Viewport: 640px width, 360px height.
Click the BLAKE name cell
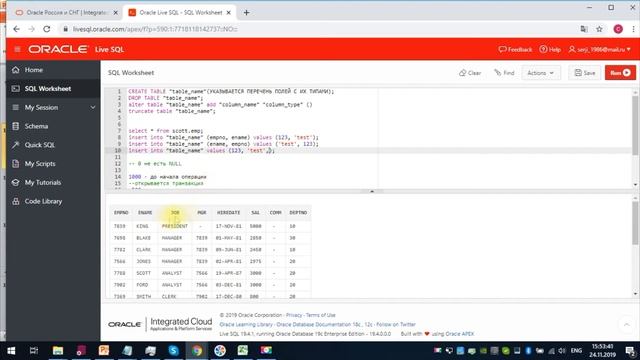(144, 238)
